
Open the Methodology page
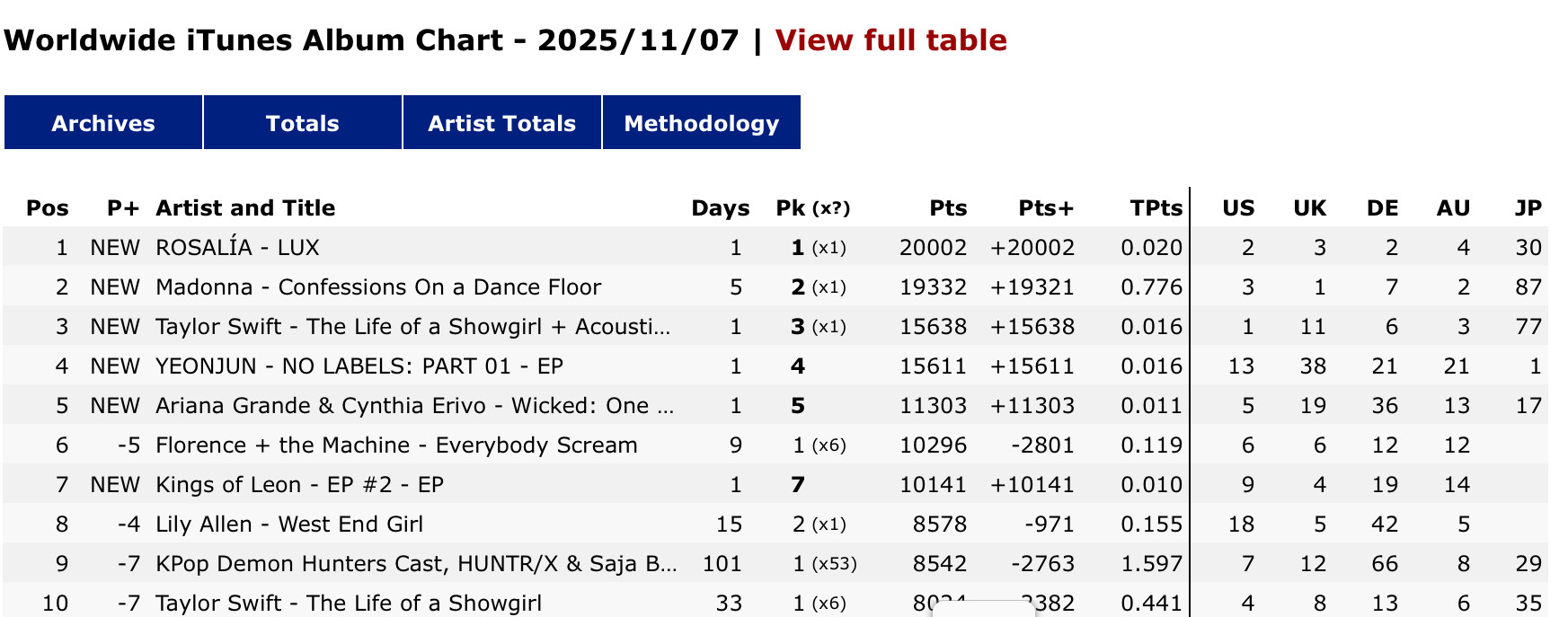point(701,123)
